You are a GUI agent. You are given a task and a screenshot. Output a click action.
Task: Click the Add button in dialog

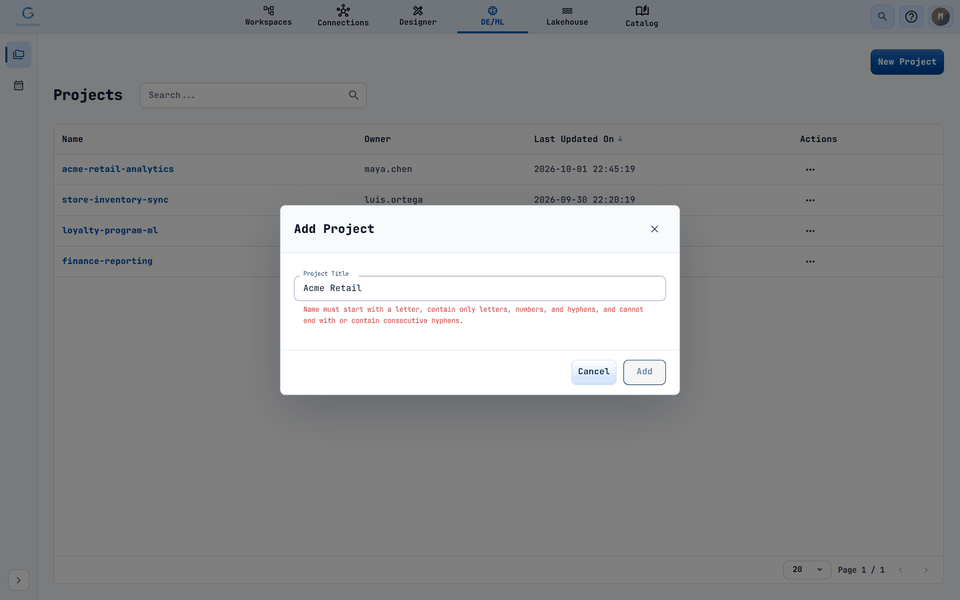(x=644, y=372)
